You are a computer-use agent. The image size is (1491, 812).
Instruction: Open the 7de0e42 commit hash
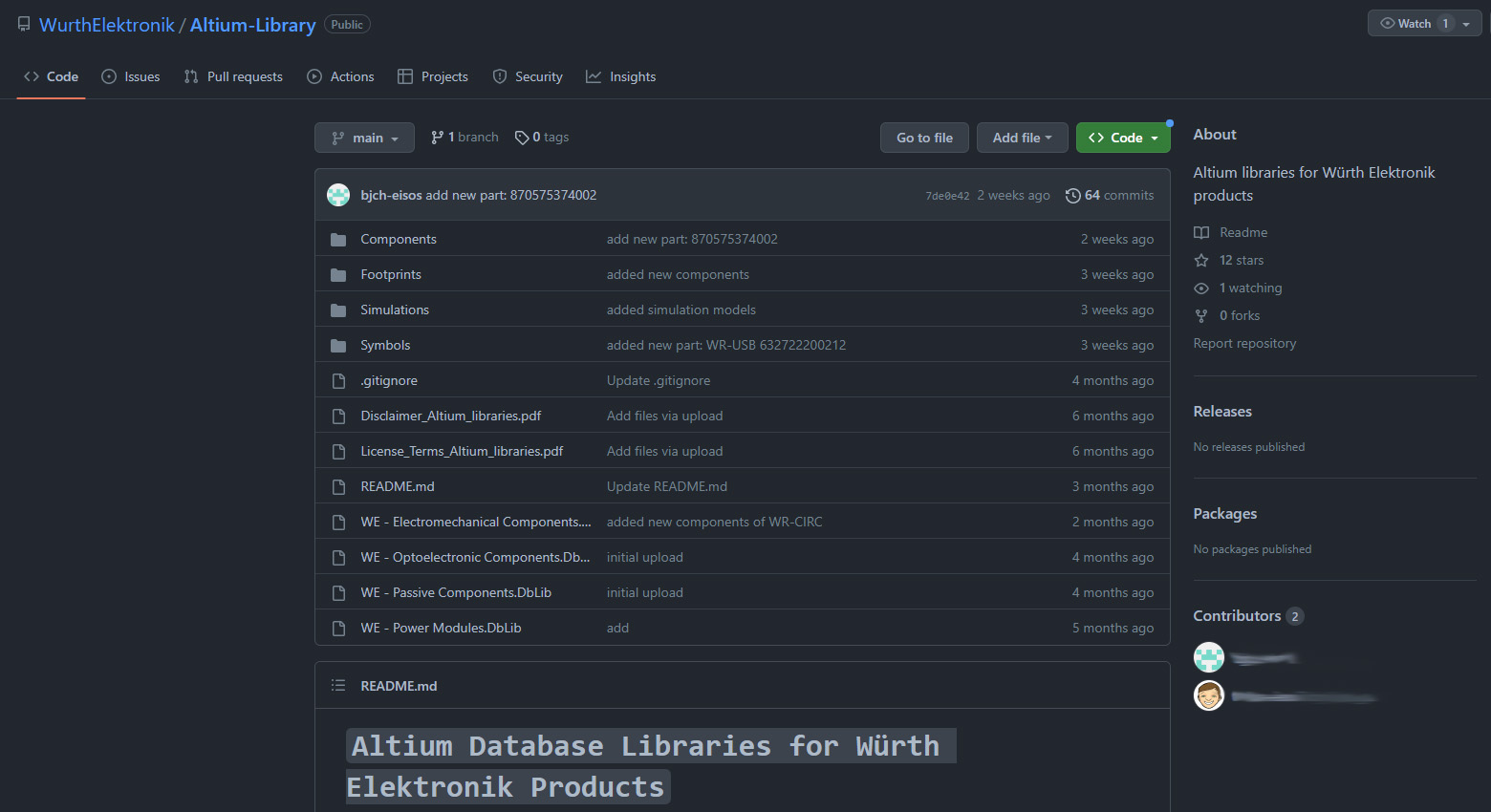coord(946,196)
